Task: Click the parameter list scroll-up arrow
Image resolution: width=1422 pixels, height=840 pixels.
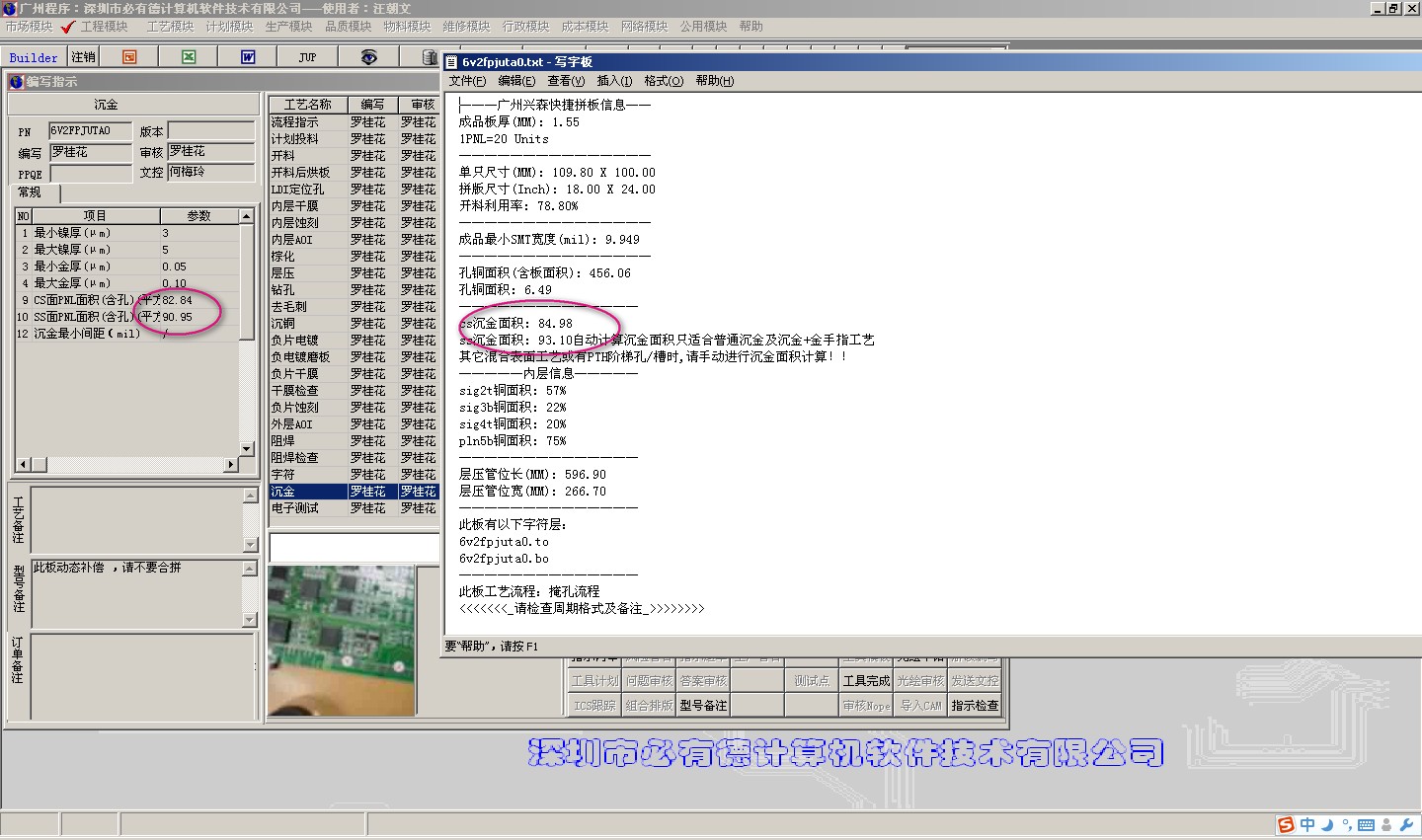Action: (x=247, y=216)
